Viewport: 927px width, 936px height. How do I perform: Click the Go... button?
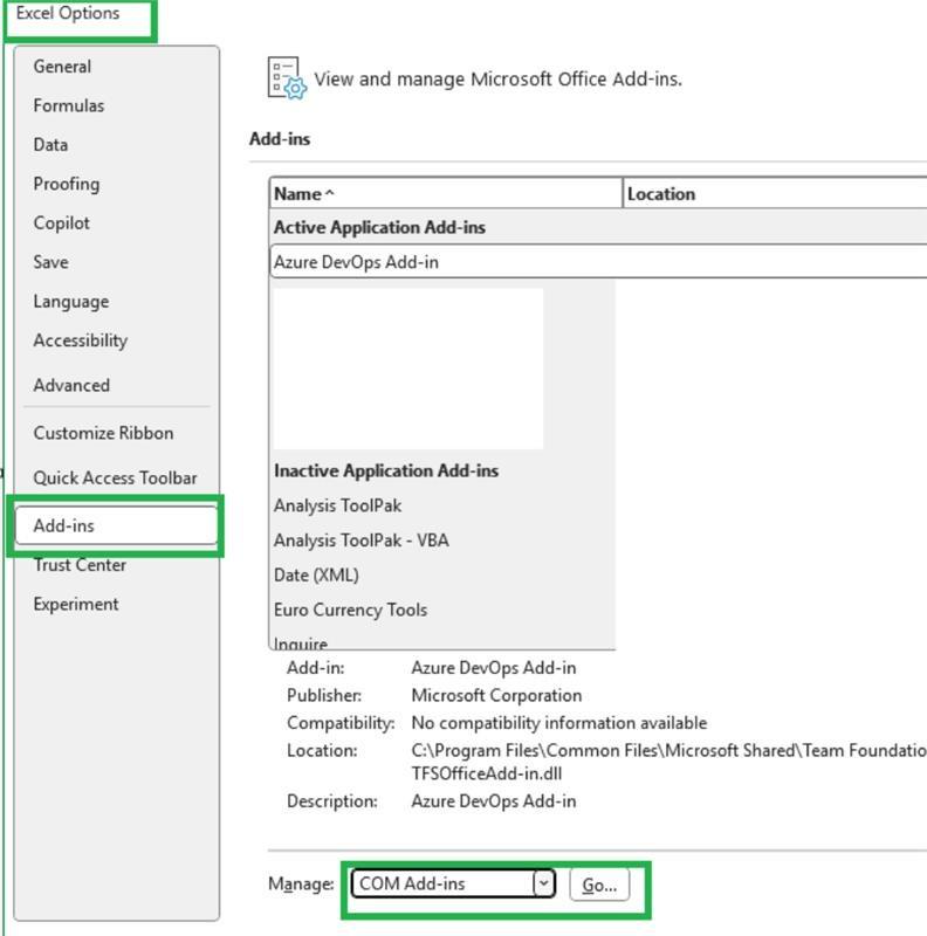tap(599, 885)
